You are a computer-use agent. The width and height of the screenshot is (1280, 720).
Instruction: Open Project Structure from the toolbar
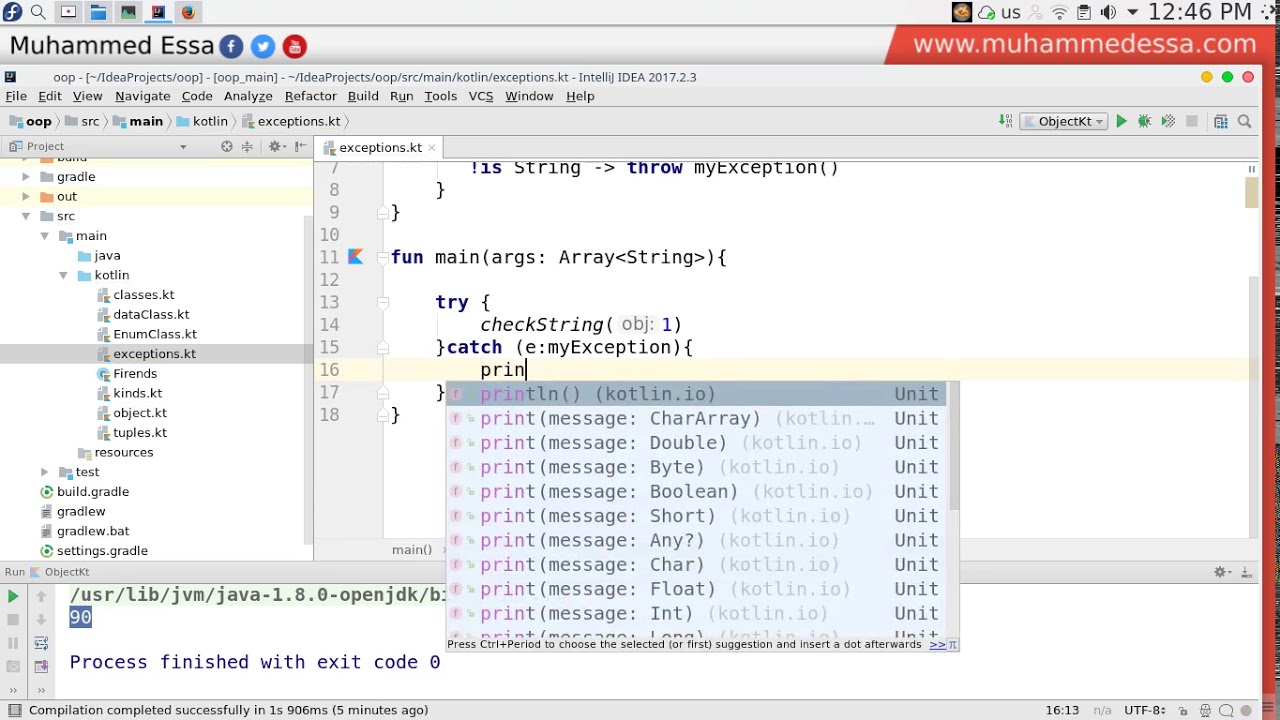(1220, 121)
